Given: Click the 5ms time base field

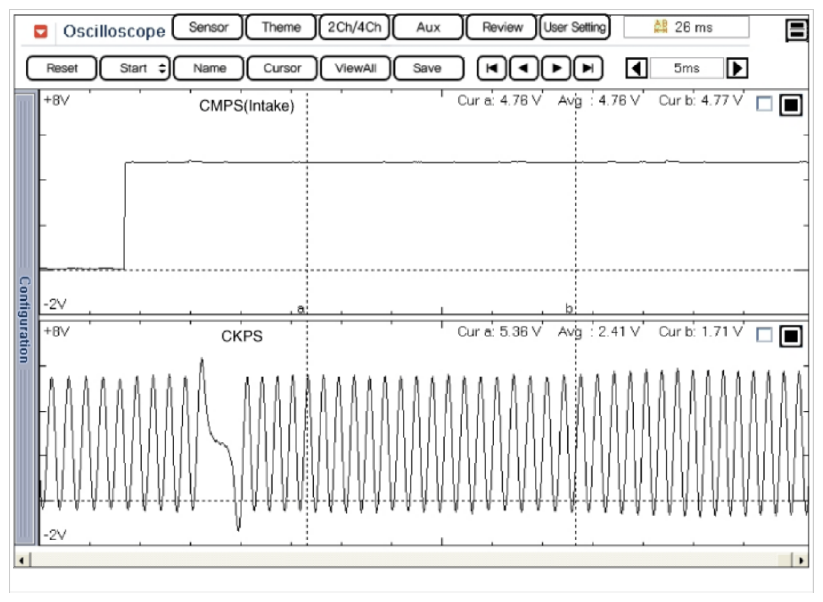Looking at the screenshot, I should pos(686,68).
